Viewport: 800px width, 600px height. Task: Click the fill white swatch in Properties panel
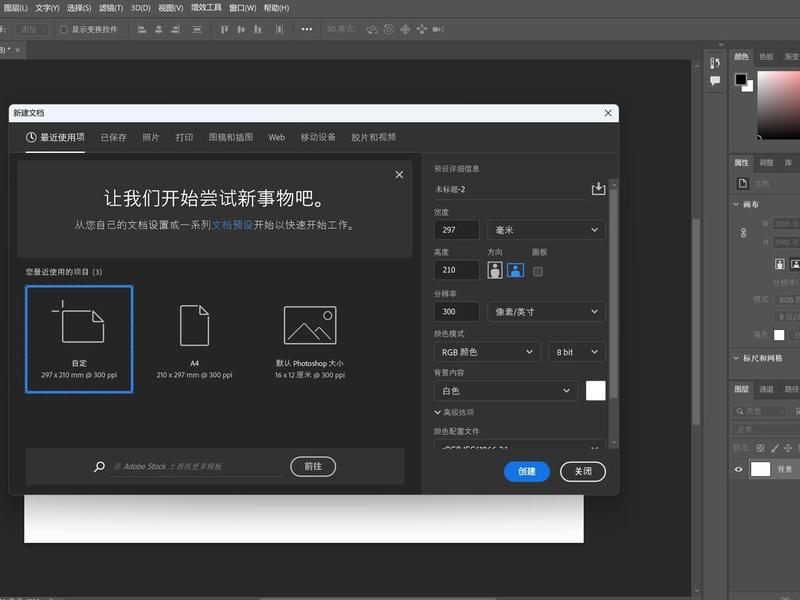pos(779,335)
